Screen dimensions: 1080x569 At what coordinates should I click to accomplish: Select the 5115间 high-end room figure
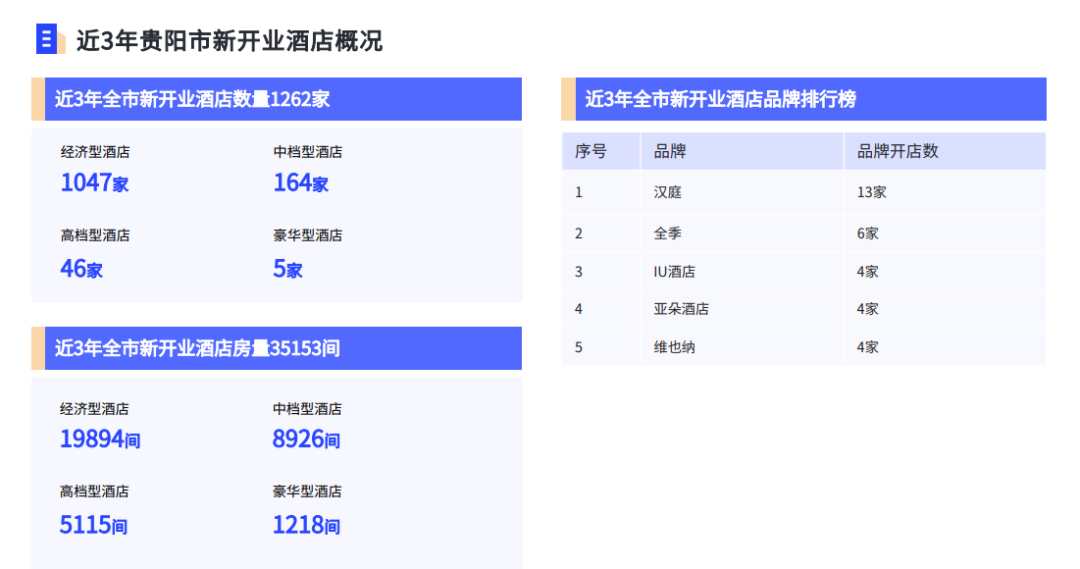[93, 524]
